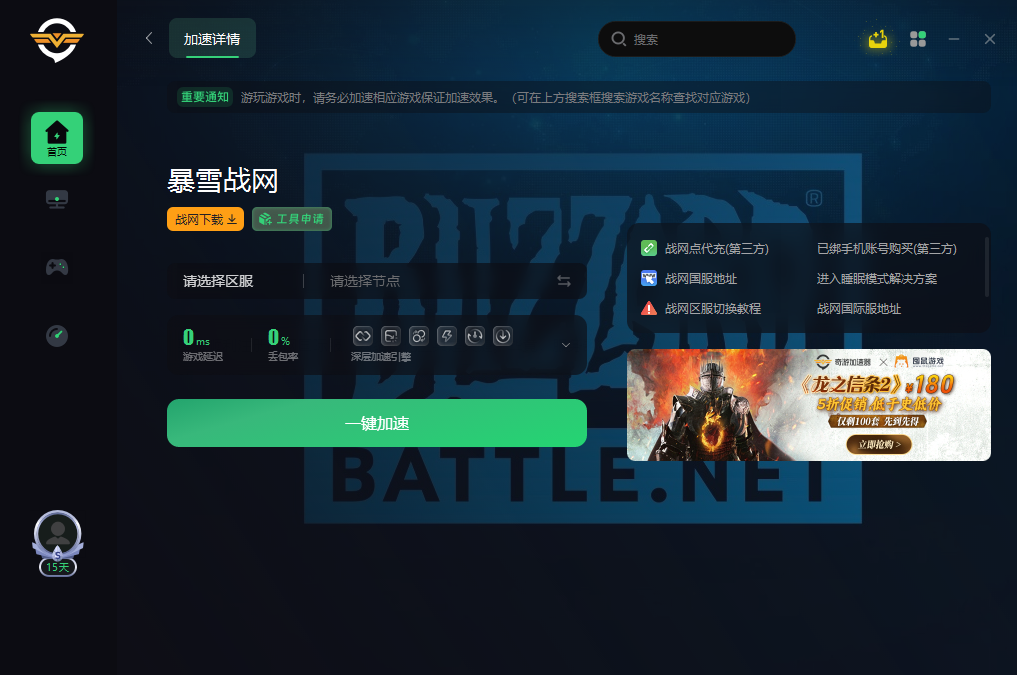
Task: Click the 工具申请 button
Action: point(292,219)
